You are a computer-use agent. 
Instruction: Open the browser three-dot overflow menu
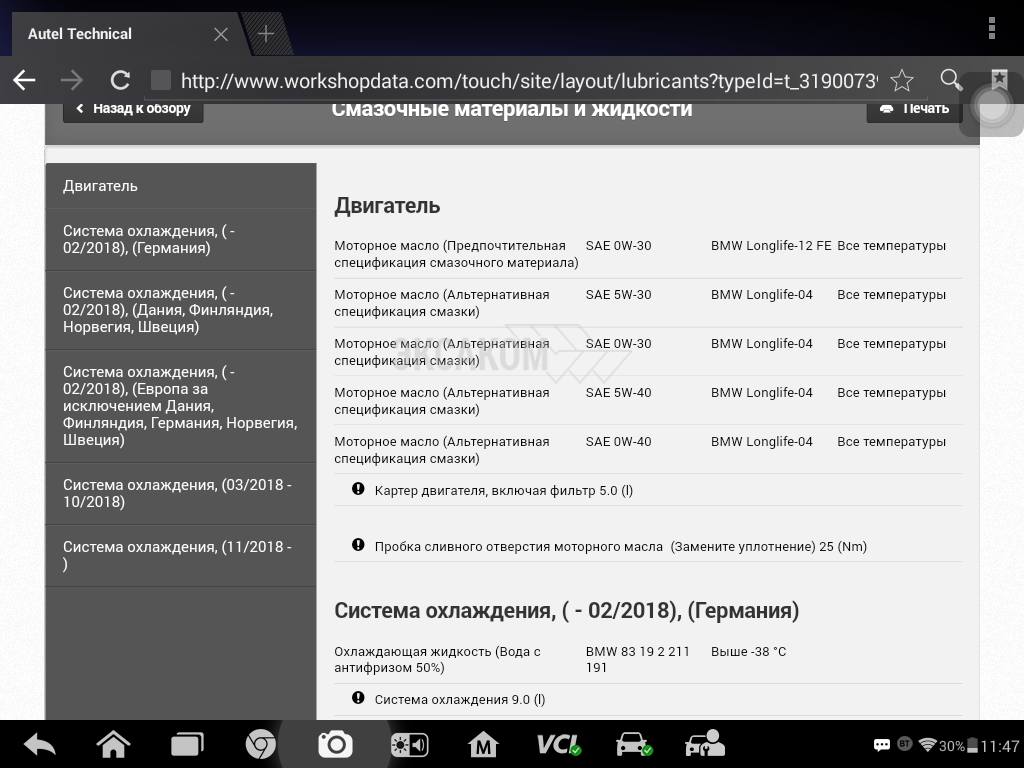pyautogui.click(x=991, y=27)
